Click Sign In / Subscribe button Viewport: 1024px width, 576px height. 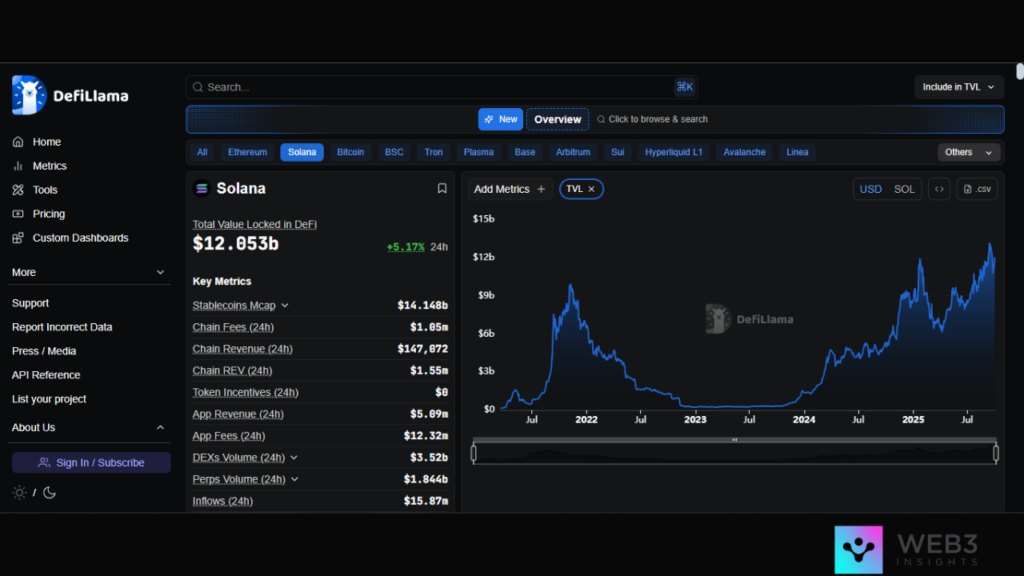tap(91, 463)
